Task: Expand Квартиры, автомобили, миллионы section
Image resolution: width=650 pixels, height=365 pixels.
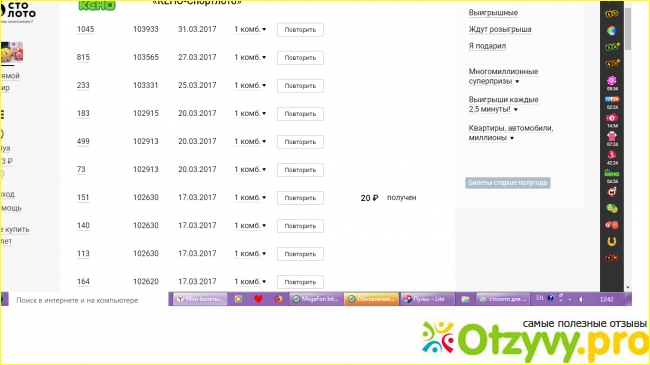Action: [511, 133]
